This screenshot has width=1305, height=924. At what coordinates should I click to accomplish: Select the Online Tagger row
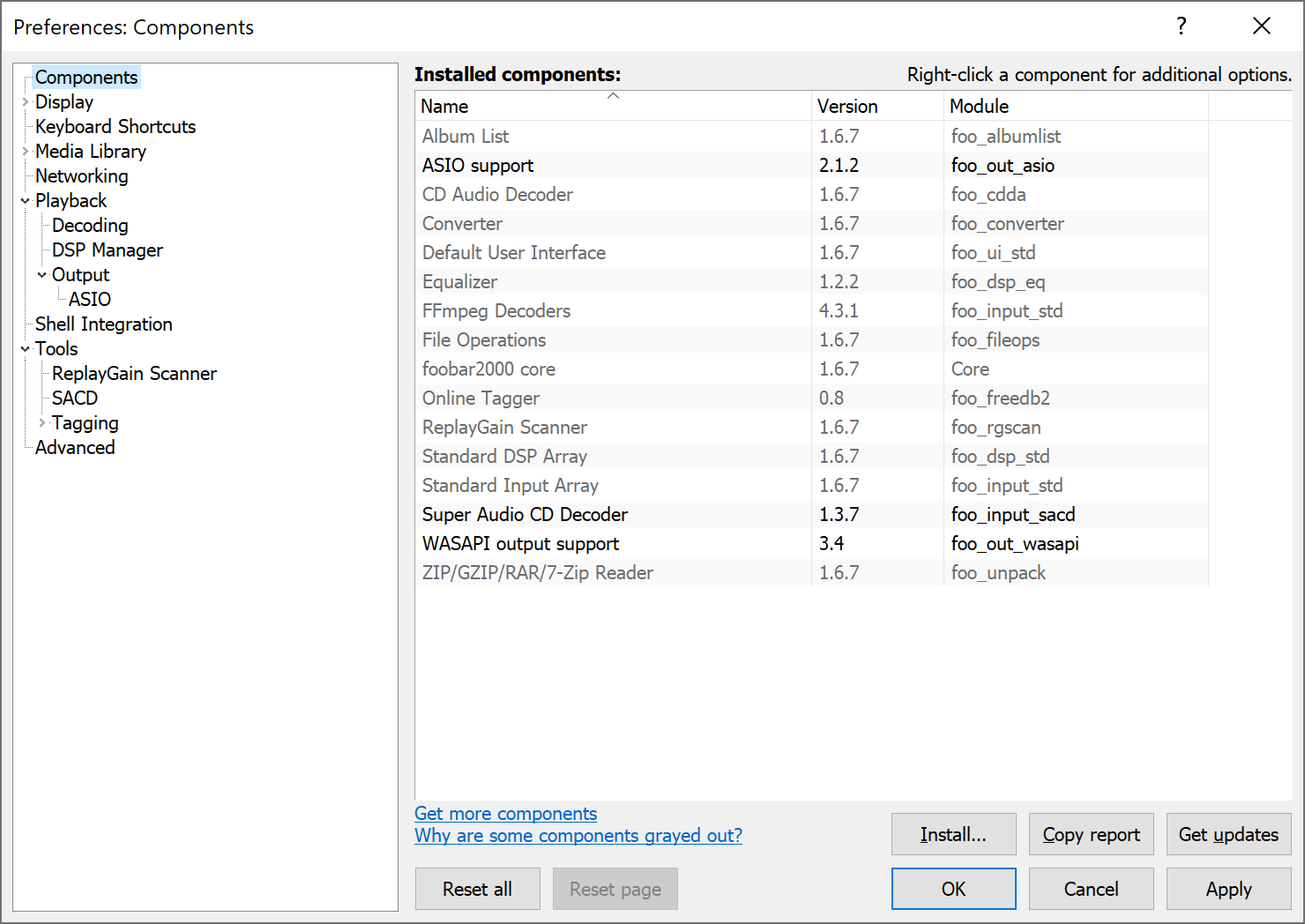pos(811,399)
